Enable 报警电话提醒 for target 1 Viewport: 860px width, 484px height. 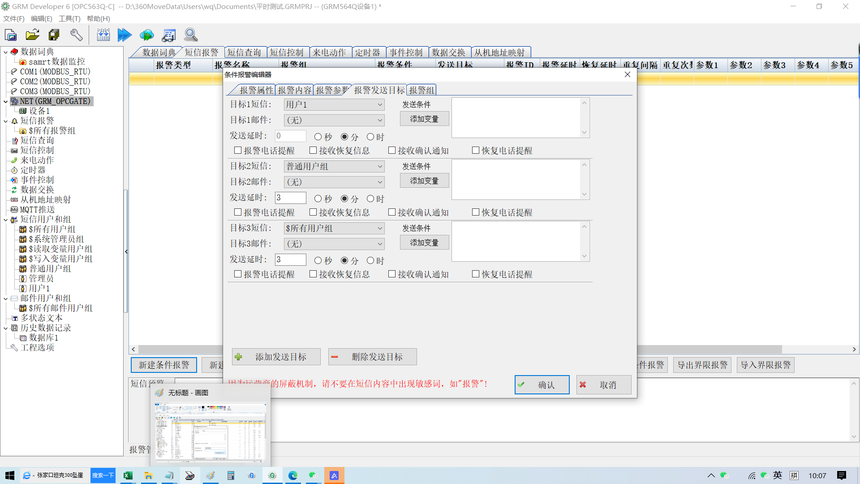[x=238, y=150]
